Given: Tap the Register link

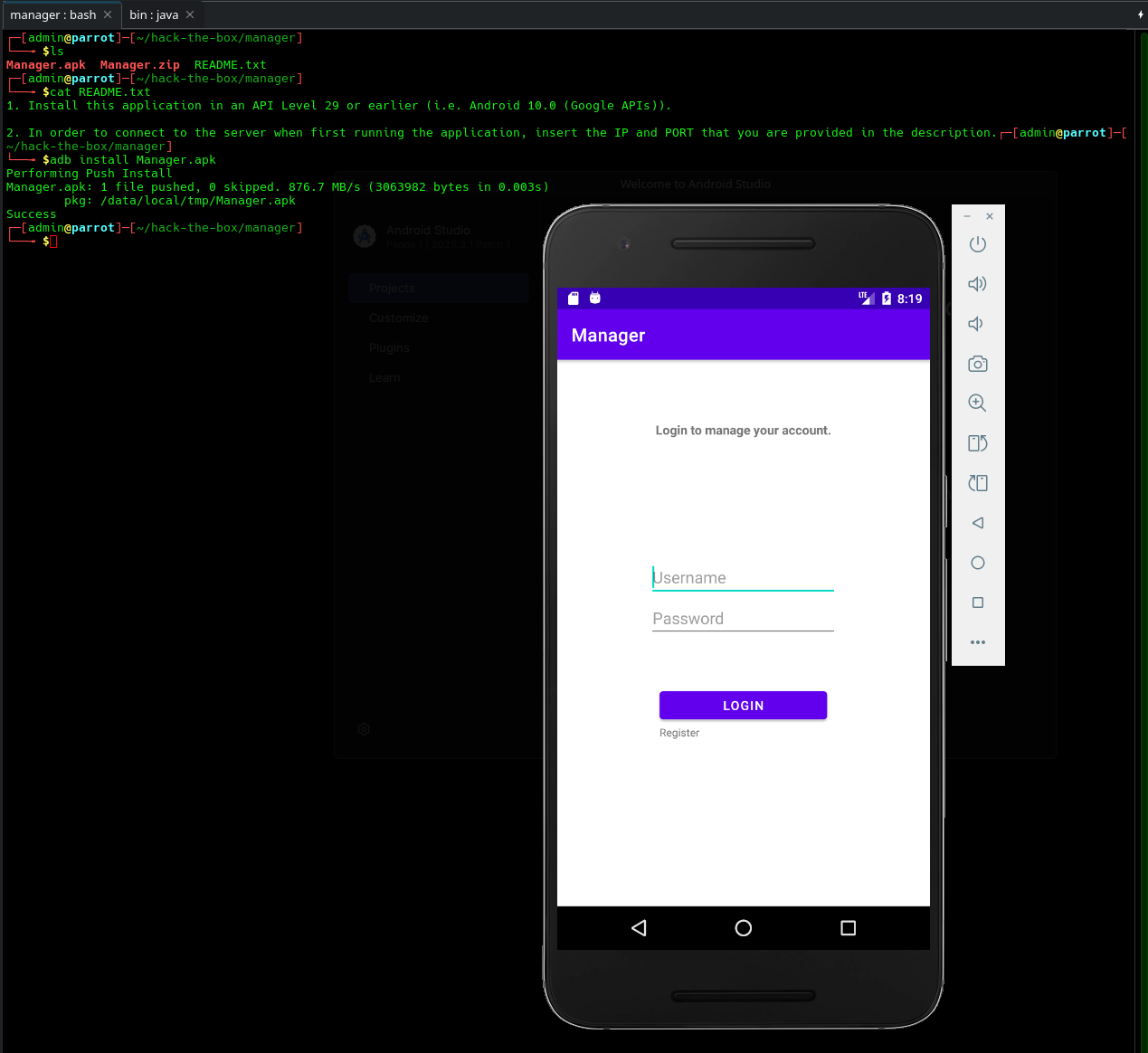Looking at the screenshot, I should (x=679, y=733).
